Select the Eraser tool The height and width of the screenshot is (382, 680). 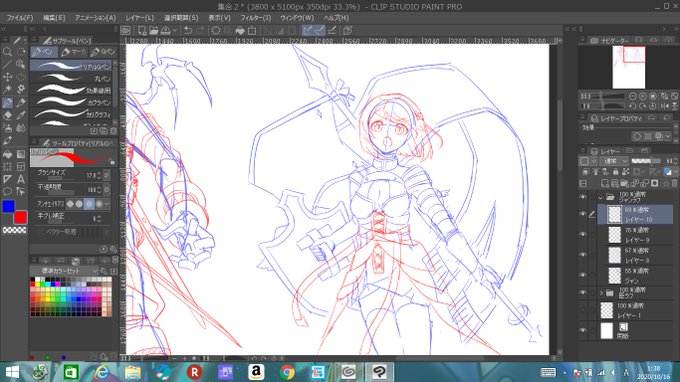coord(7,115)
